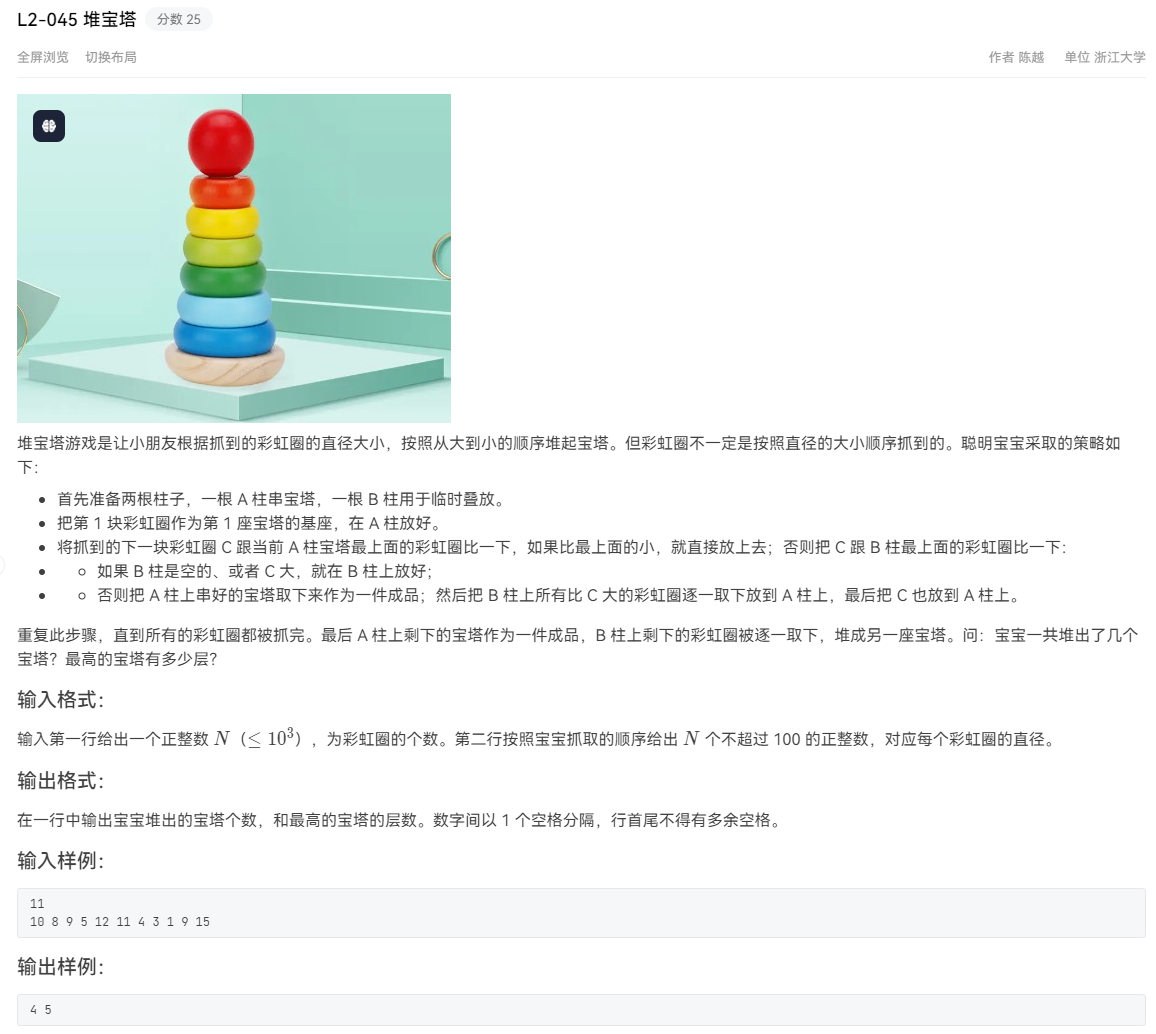Click the problem title L2-045 堆宝塔

point(77,20)
